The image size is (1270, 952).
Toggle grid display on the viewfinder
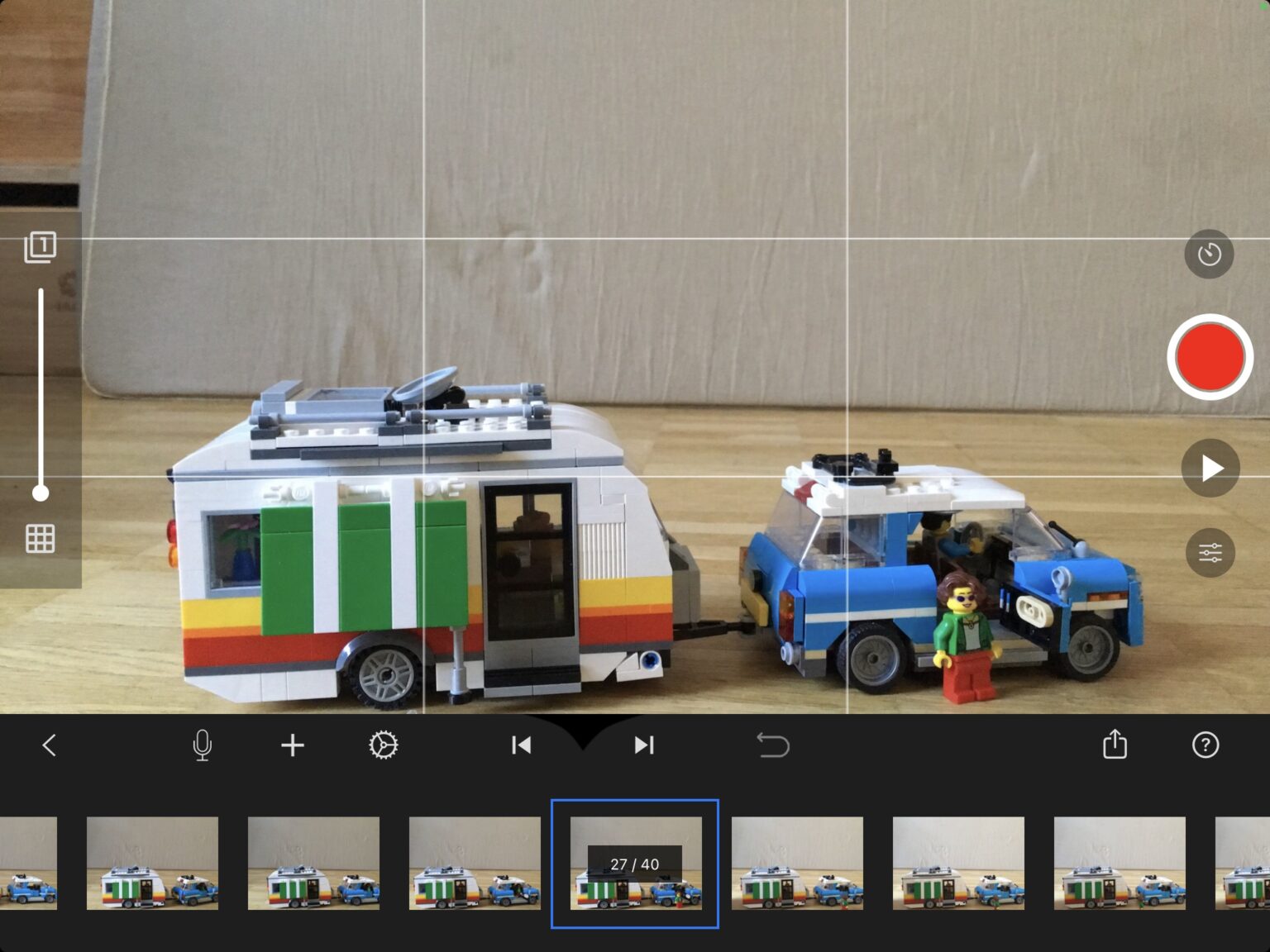(39, 539)
